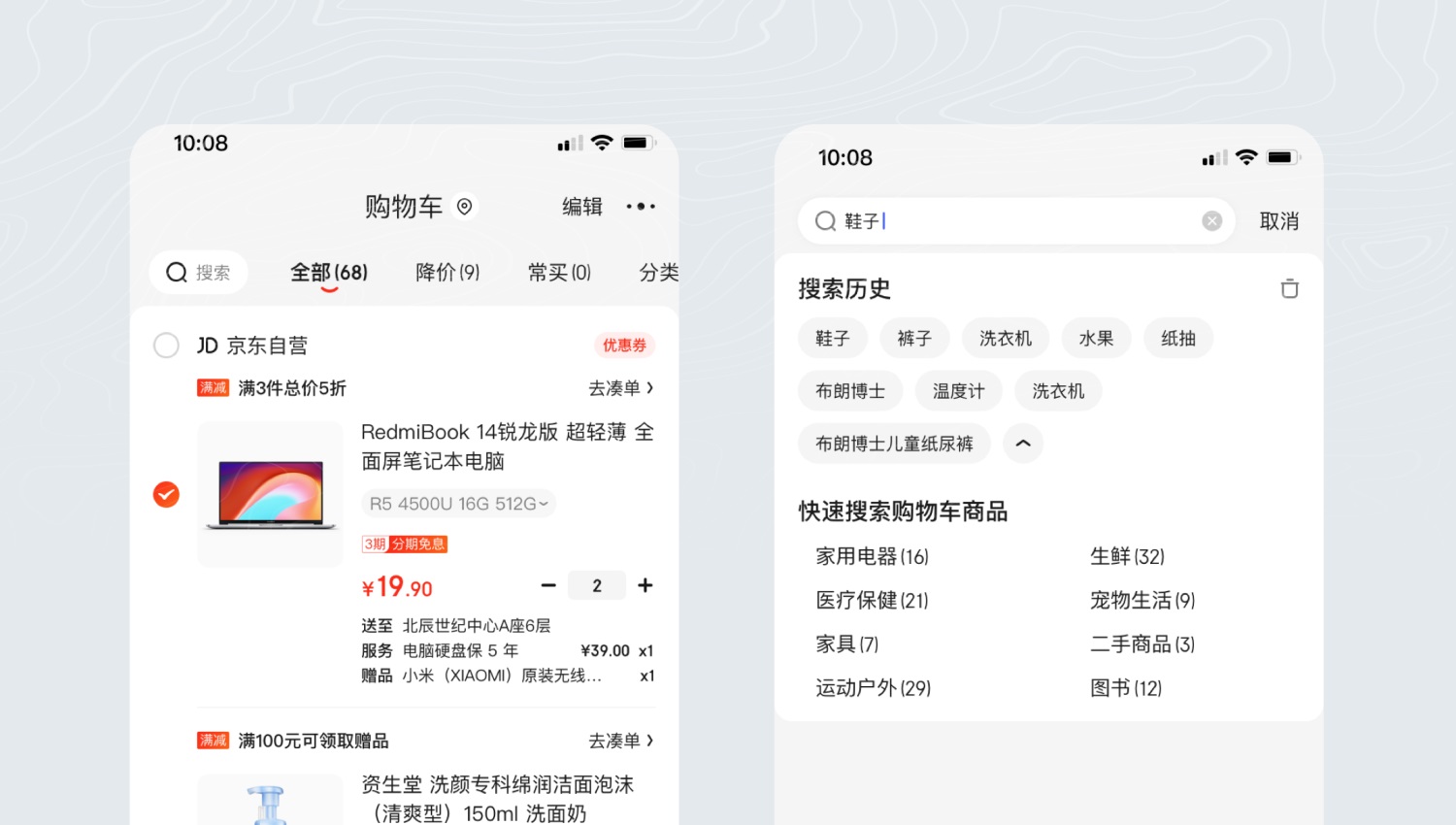Switch to the 常买(0) tab
The image size is (1456, 825).
(x=558, y=273)
